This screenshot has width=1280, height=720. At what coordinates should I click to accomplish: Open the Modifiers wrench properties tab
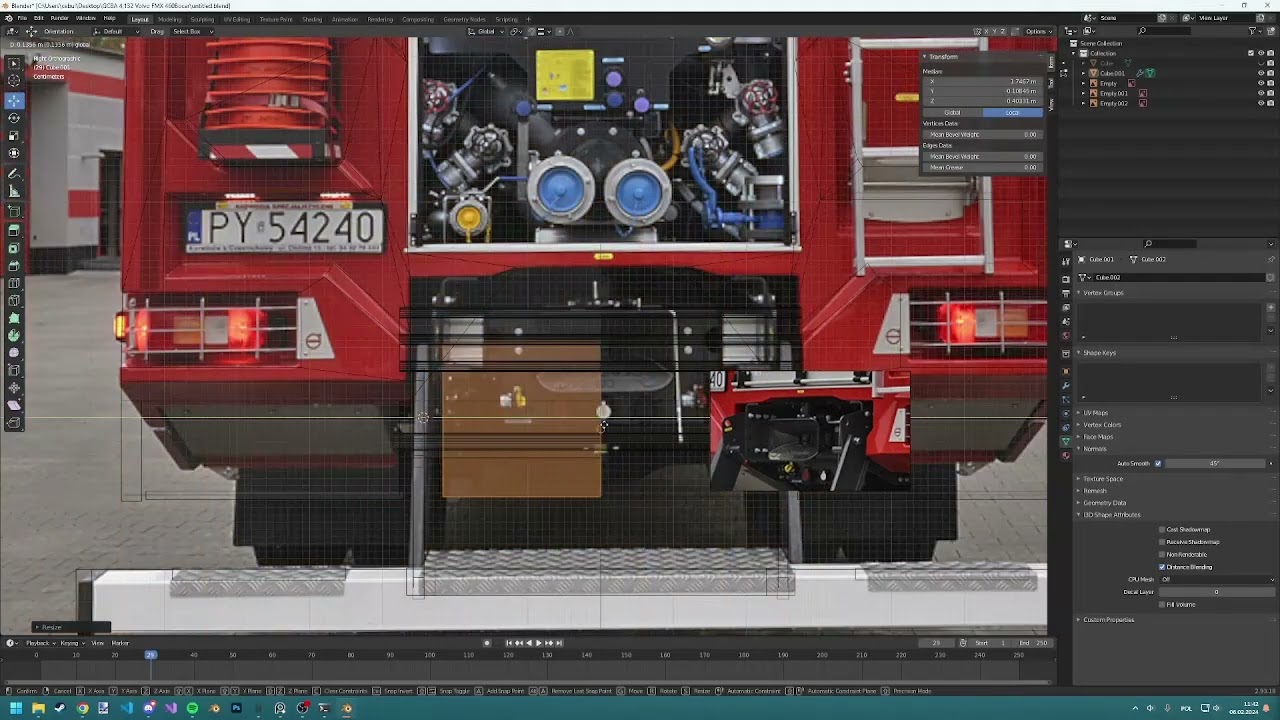1066,385
